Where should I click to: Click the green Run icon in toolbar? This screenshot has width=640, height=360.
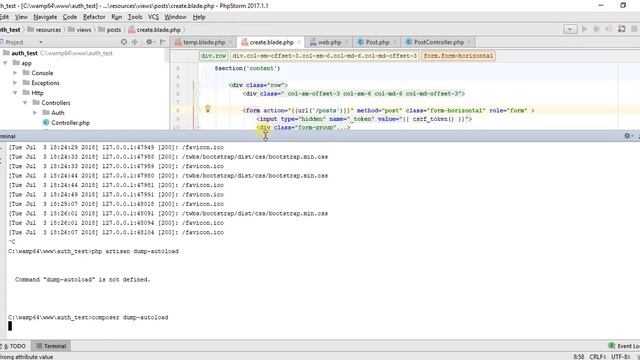pos(584,29)
